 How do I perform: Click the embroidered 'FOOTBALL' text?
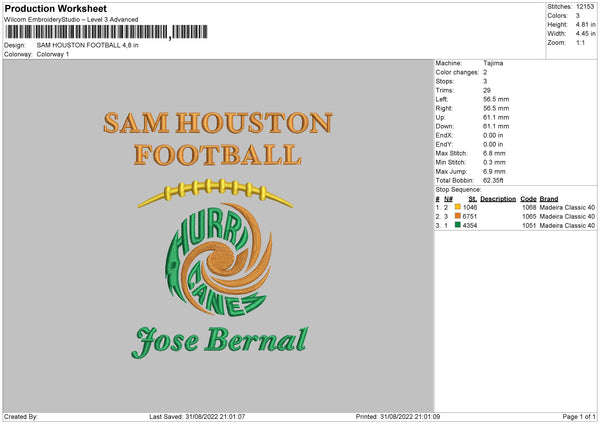click(x=218, y=155)
